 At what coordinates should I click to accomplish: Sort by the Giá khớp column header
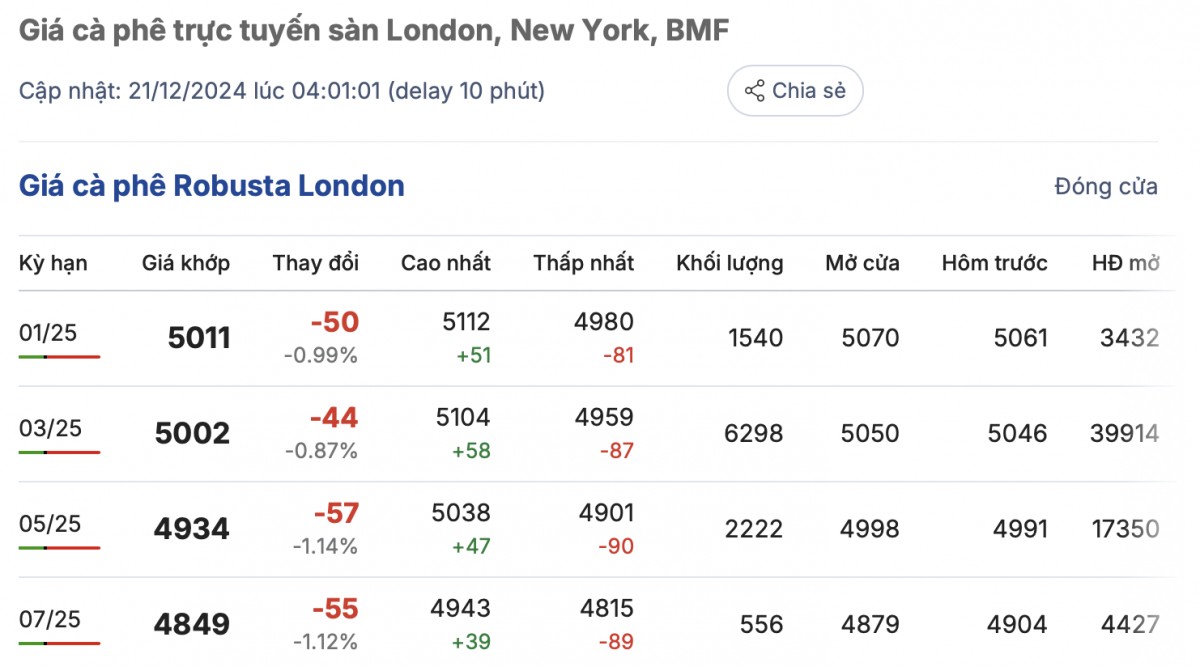(x=186, y=263)
